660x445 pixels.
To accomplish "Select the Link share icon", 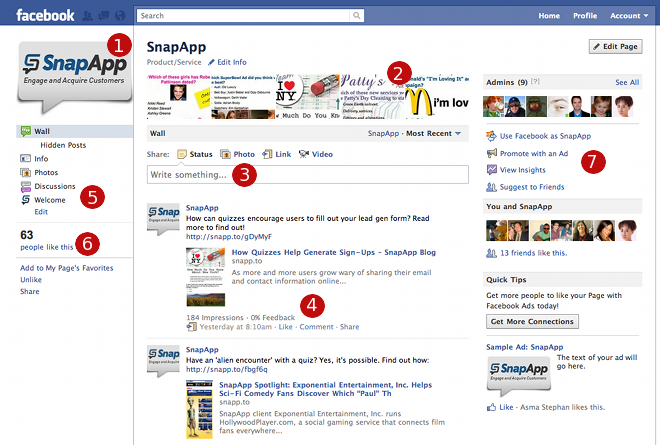I will 267,154.
